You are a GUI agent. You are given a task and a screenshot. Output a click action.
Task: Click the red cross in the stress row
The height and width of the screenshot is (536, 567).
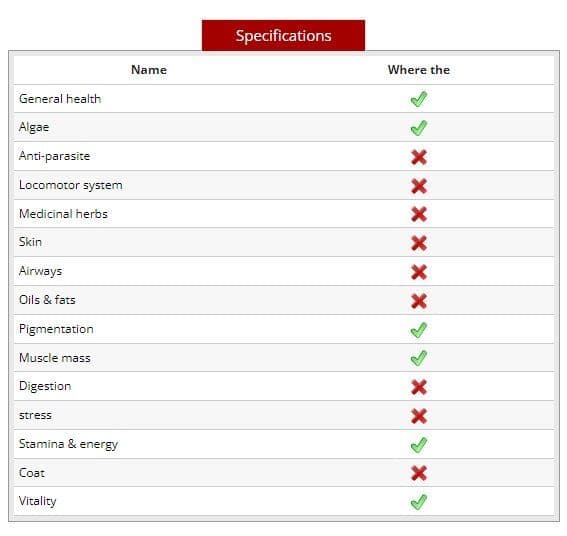pos(419,416)
